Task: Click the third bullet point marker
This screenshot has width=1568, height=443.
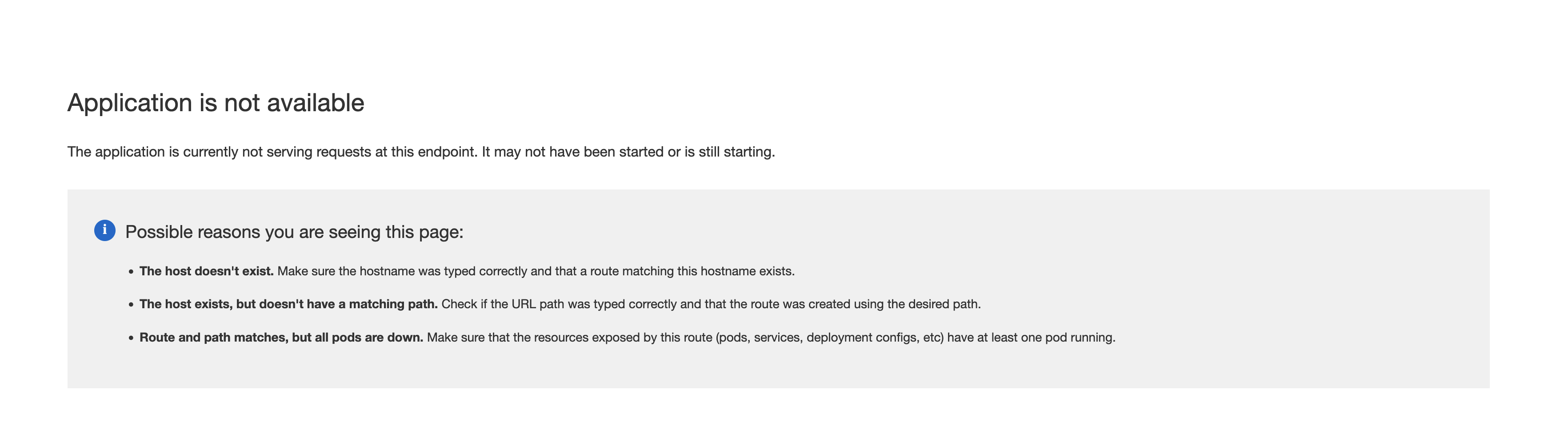Action: [131, 338]
